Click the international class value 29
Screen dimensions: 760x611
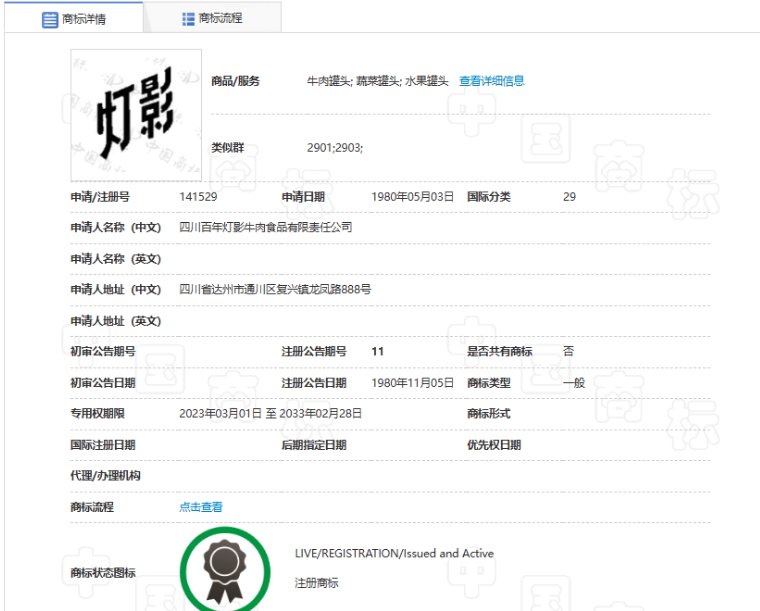tap(569, 197)
